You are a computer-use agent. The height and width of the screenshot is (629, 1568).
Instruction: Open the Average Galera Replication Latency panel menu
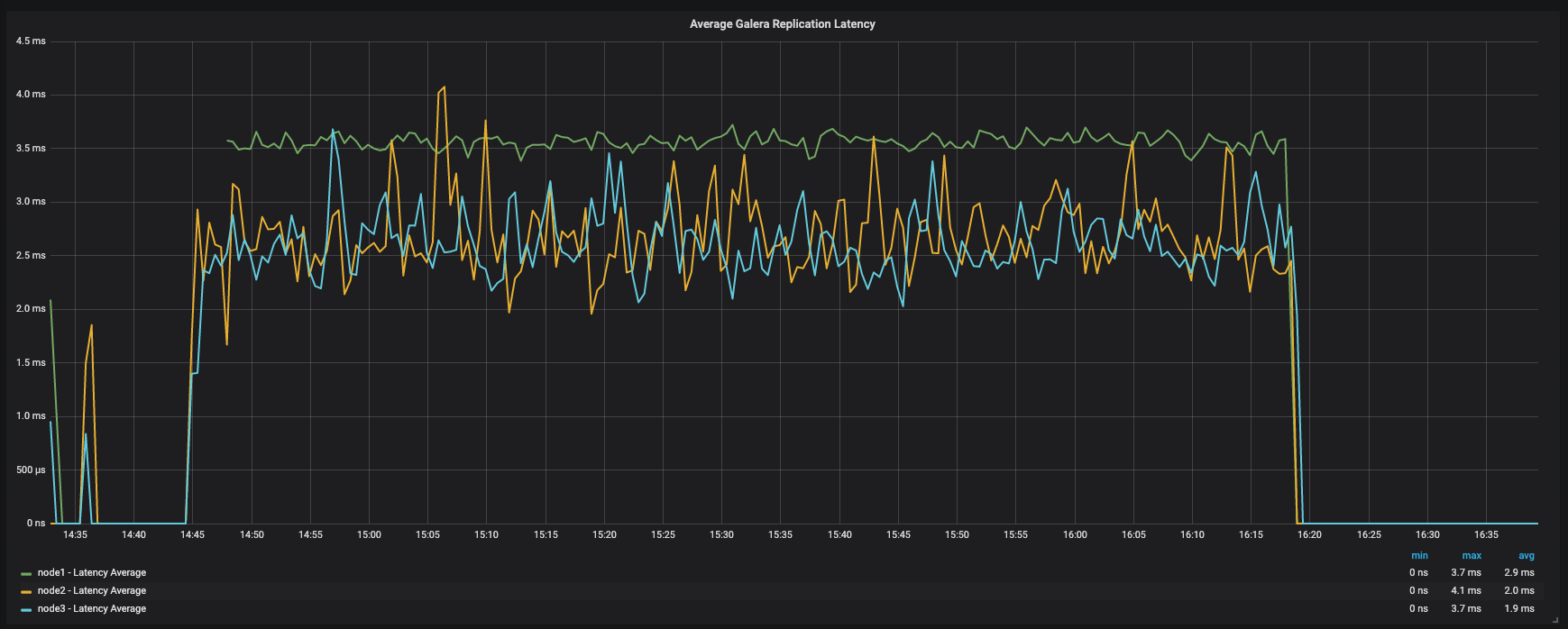[782, 24]
